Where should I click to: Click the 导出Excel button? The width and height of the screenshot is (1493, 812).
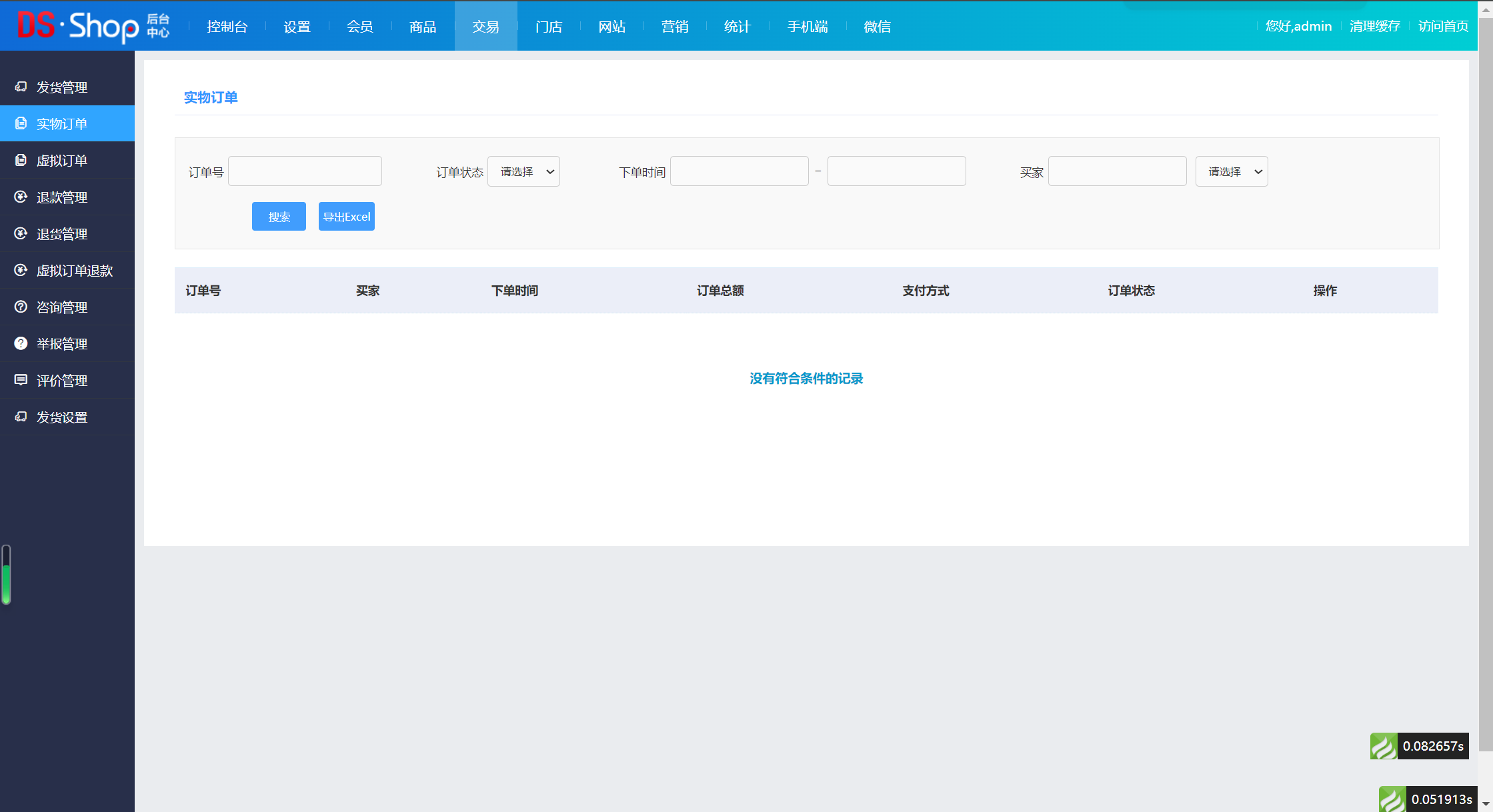[x=346, y=217]
